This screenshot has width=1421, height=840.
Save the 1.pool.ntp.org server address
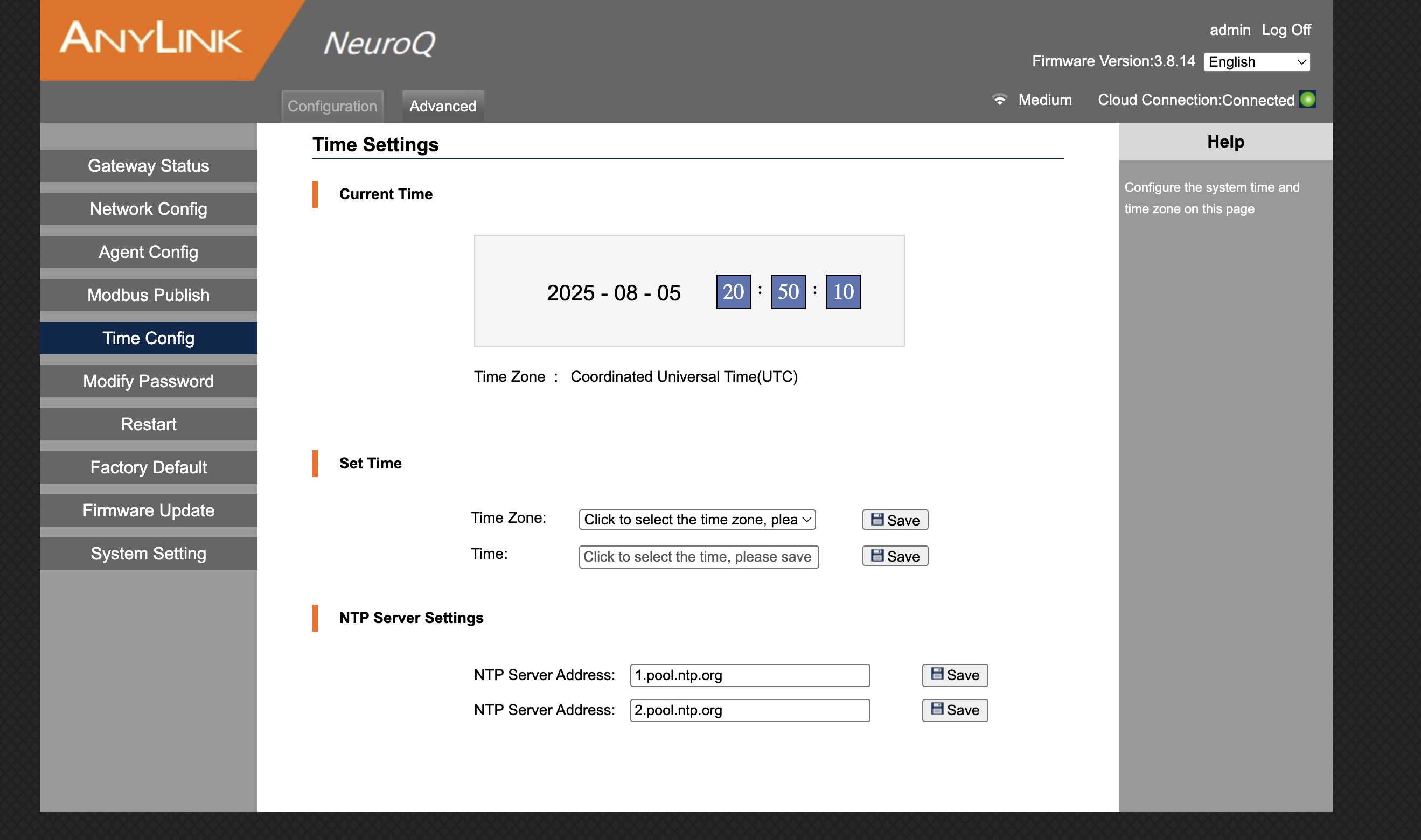[955, 675]
